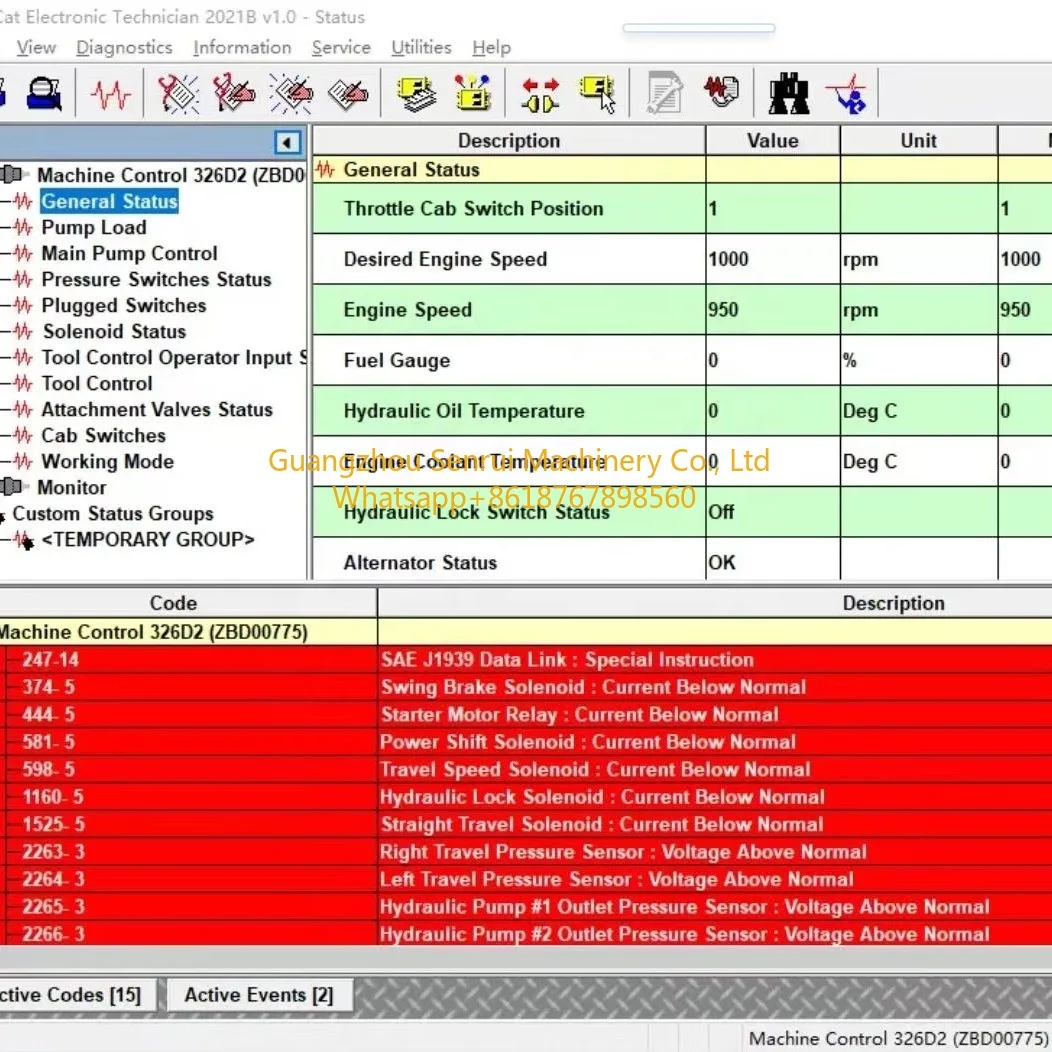Open the Utilities menu
This screenshot has width=1052, height=1052.
[x=421, y=48]
